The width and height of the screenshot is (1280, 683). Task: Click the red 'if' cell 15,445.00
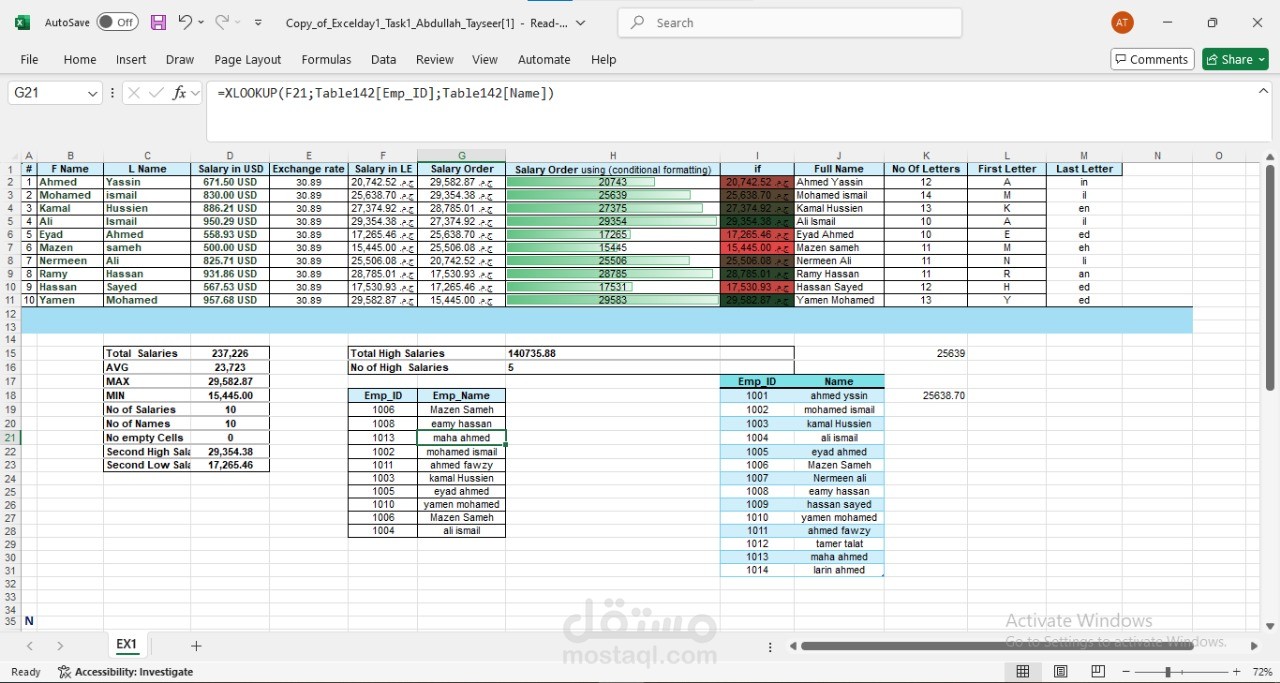(x=757, y=248)
